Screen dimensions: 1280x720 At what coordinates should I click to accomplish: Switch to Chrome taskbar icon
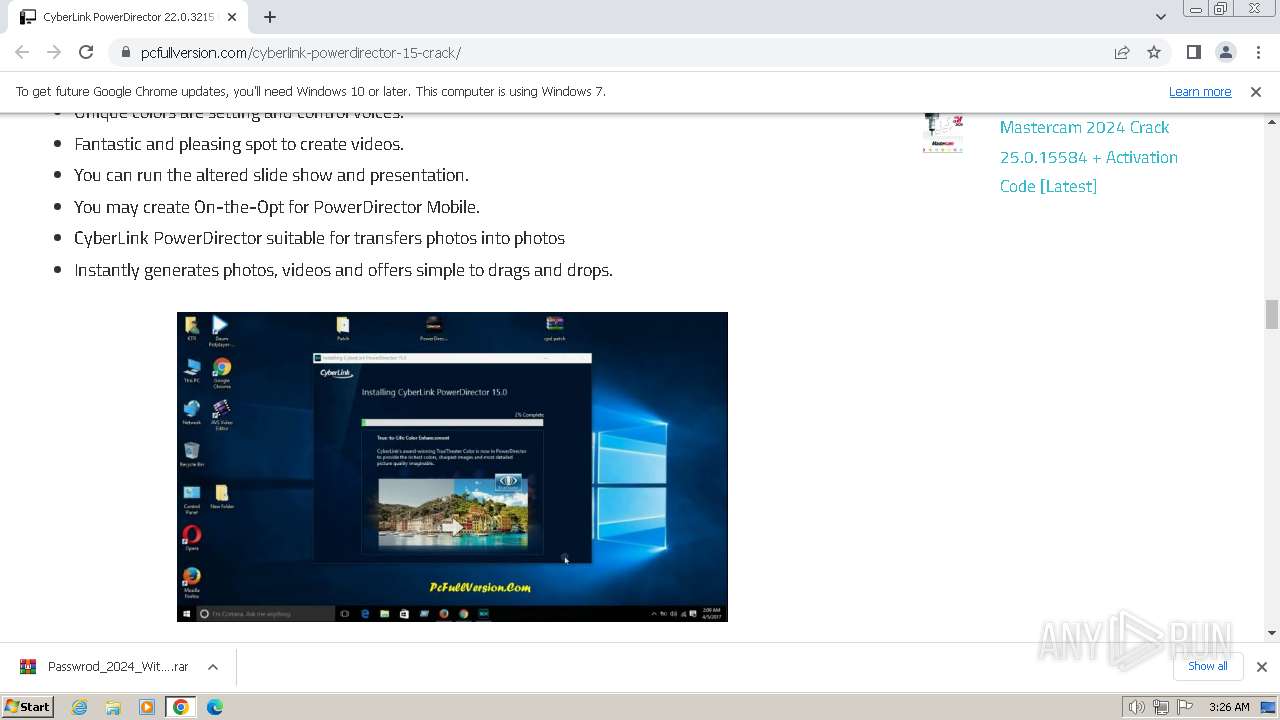point(181,707)
